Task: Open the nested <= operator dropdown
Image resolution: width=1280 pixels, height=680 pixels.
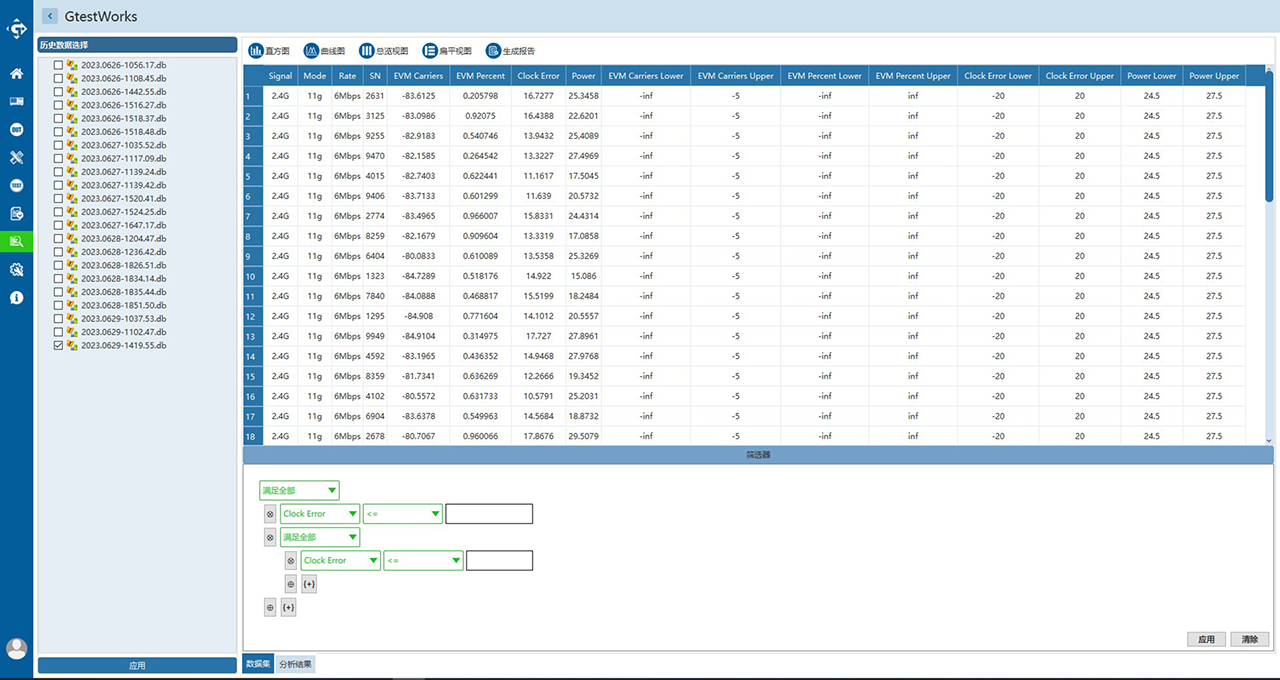Action: pyautogui.click(x=423, y=561)
